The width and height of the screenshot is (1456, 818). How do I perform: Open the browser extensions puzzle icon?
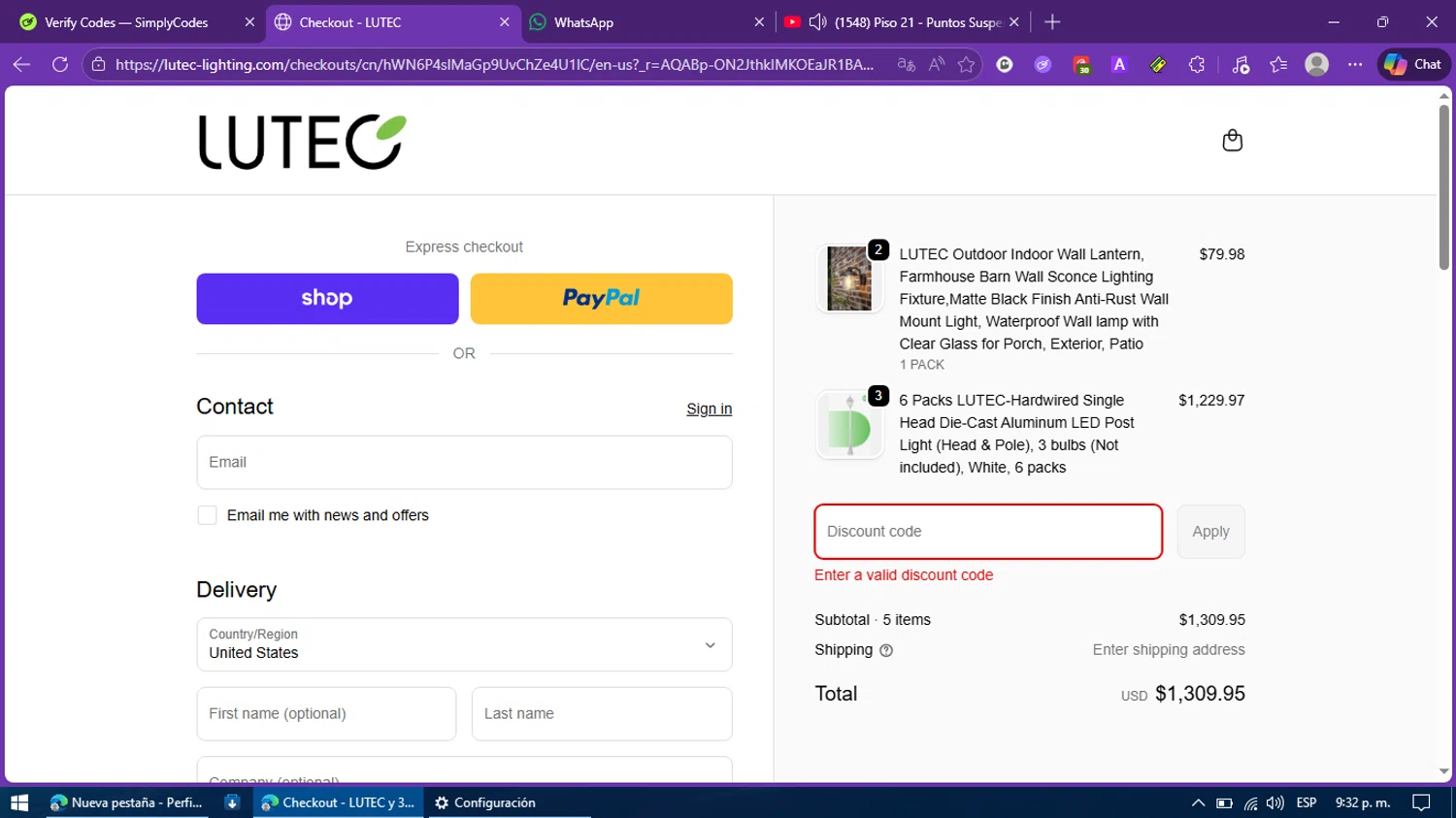[1196, 64]
